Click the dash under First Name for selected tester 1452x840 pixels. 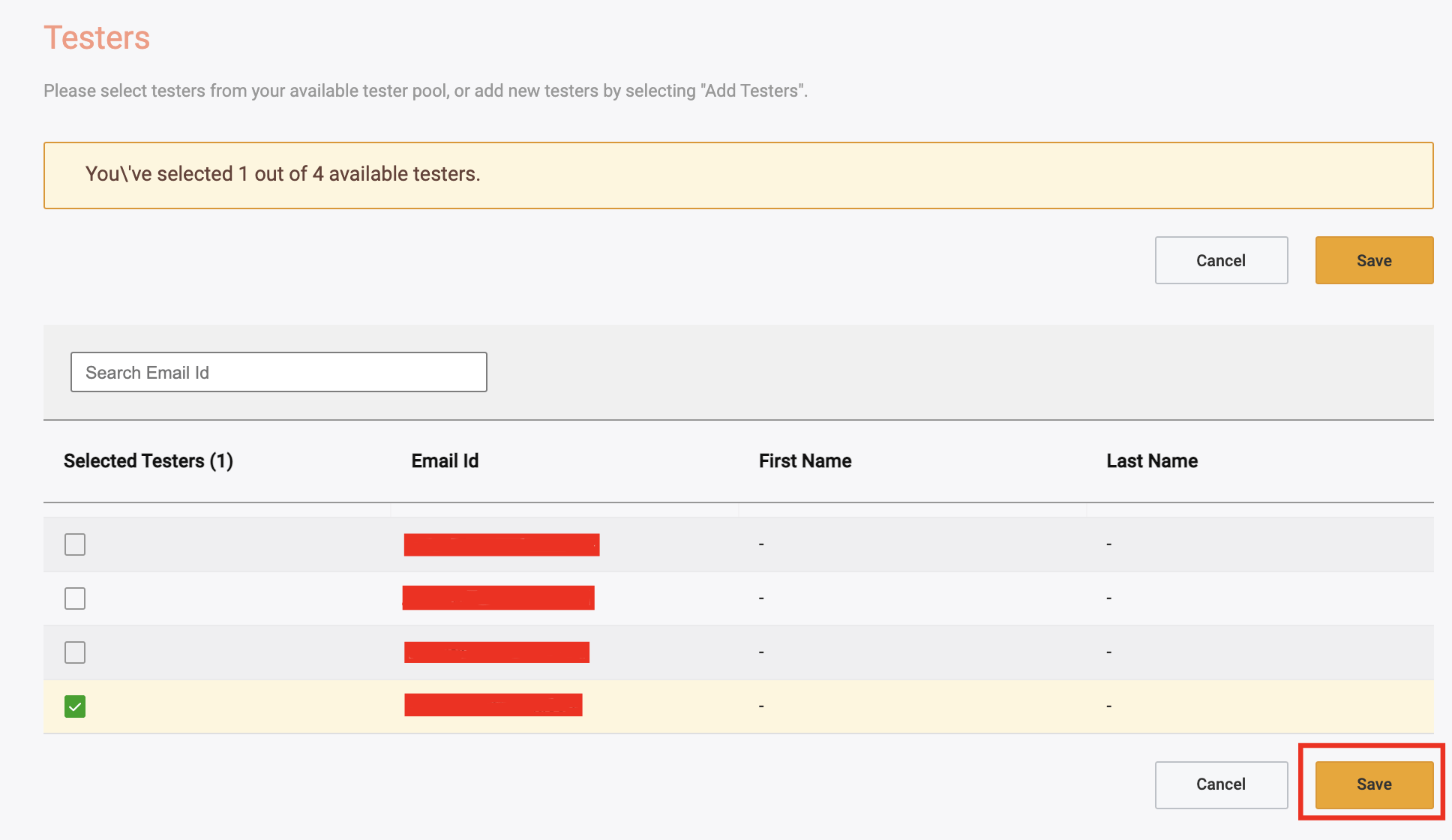pos(760,706)
